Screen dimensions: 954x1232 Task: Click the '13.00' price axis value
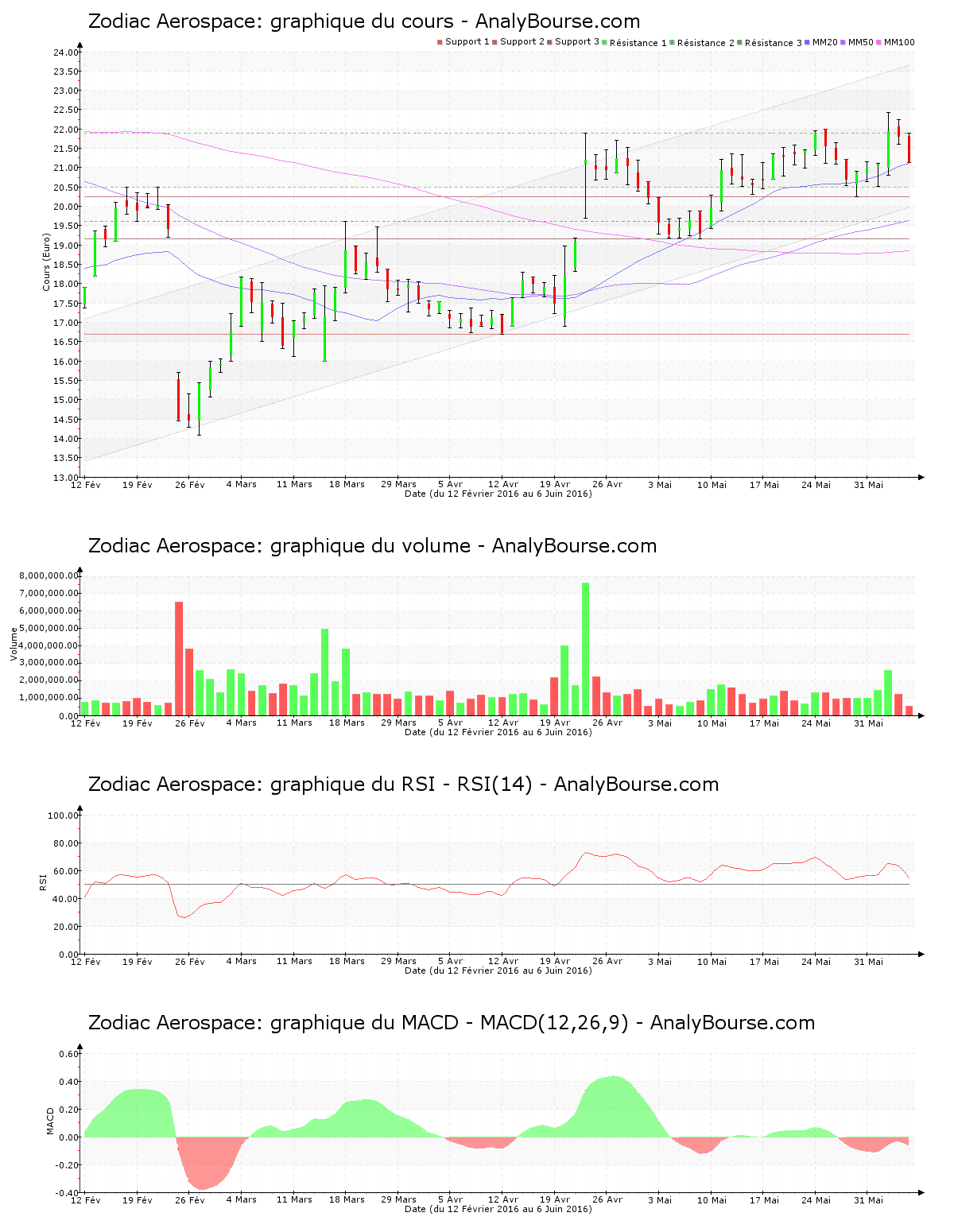[x=65, y=478]
